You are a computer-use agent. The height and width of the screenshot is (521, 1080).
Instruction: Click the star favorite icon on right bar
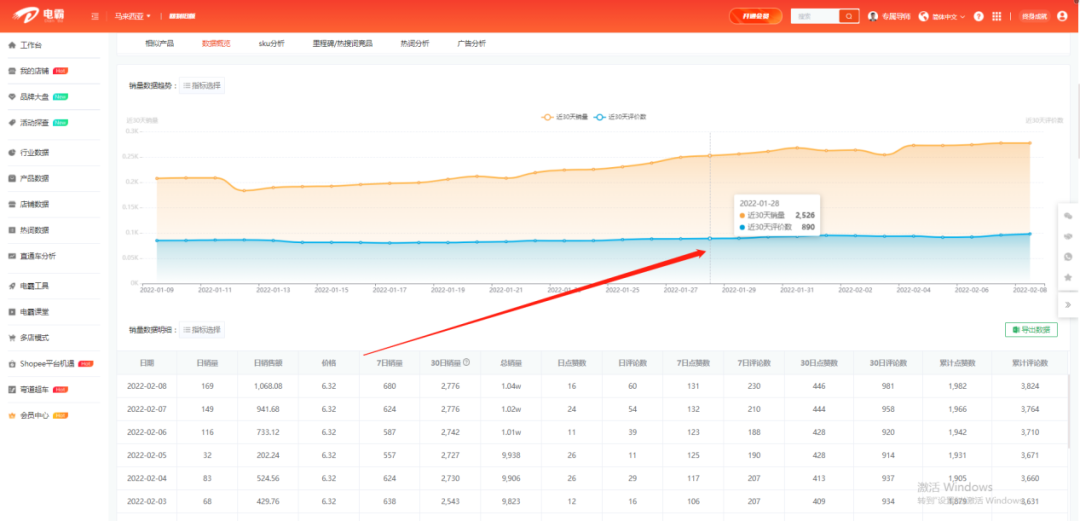click(1068, 277)
